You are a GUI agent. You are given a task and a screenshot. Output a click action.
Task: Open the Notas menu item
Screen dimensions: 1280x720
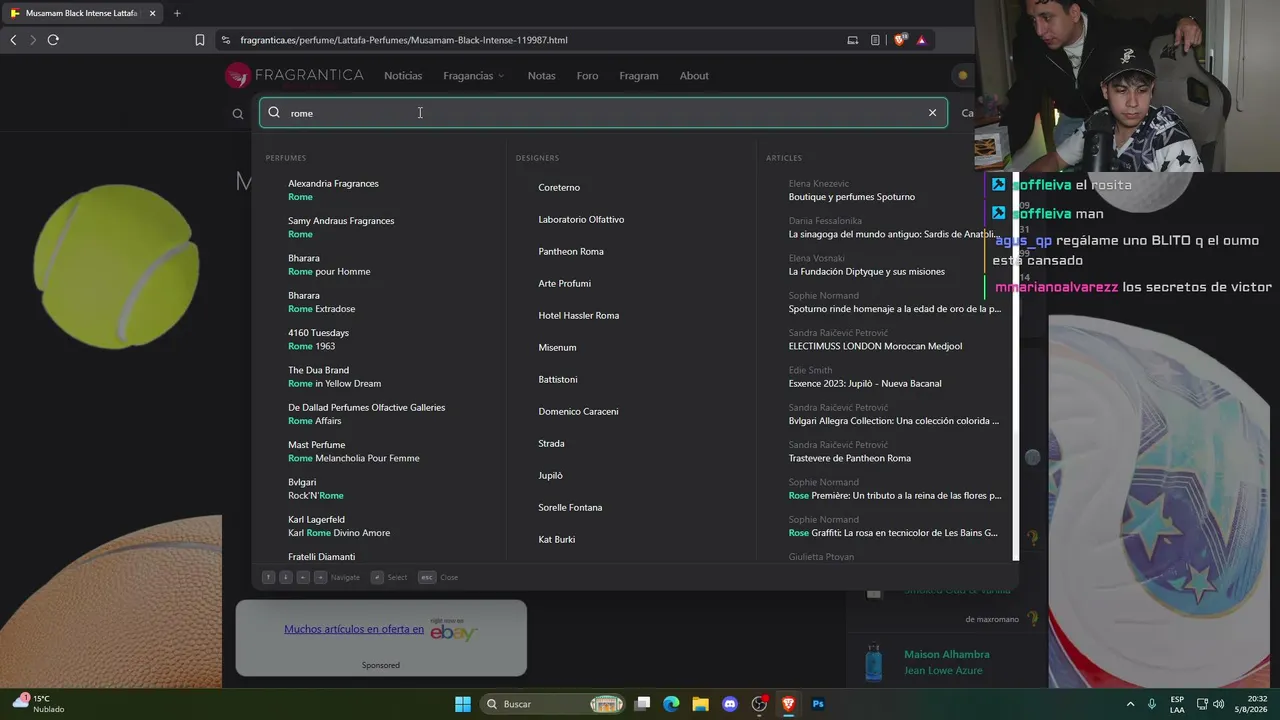541,76
